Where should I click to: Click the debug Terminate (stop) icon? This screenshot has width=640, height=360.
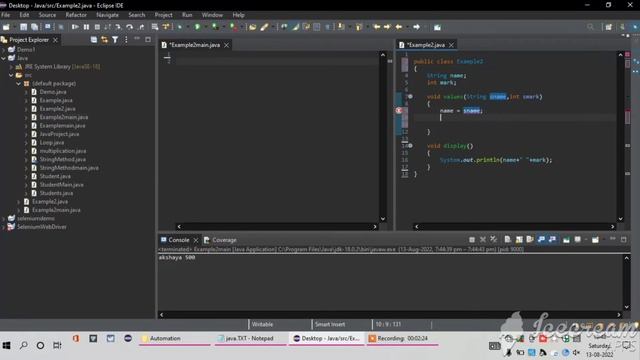click(97, 27)
